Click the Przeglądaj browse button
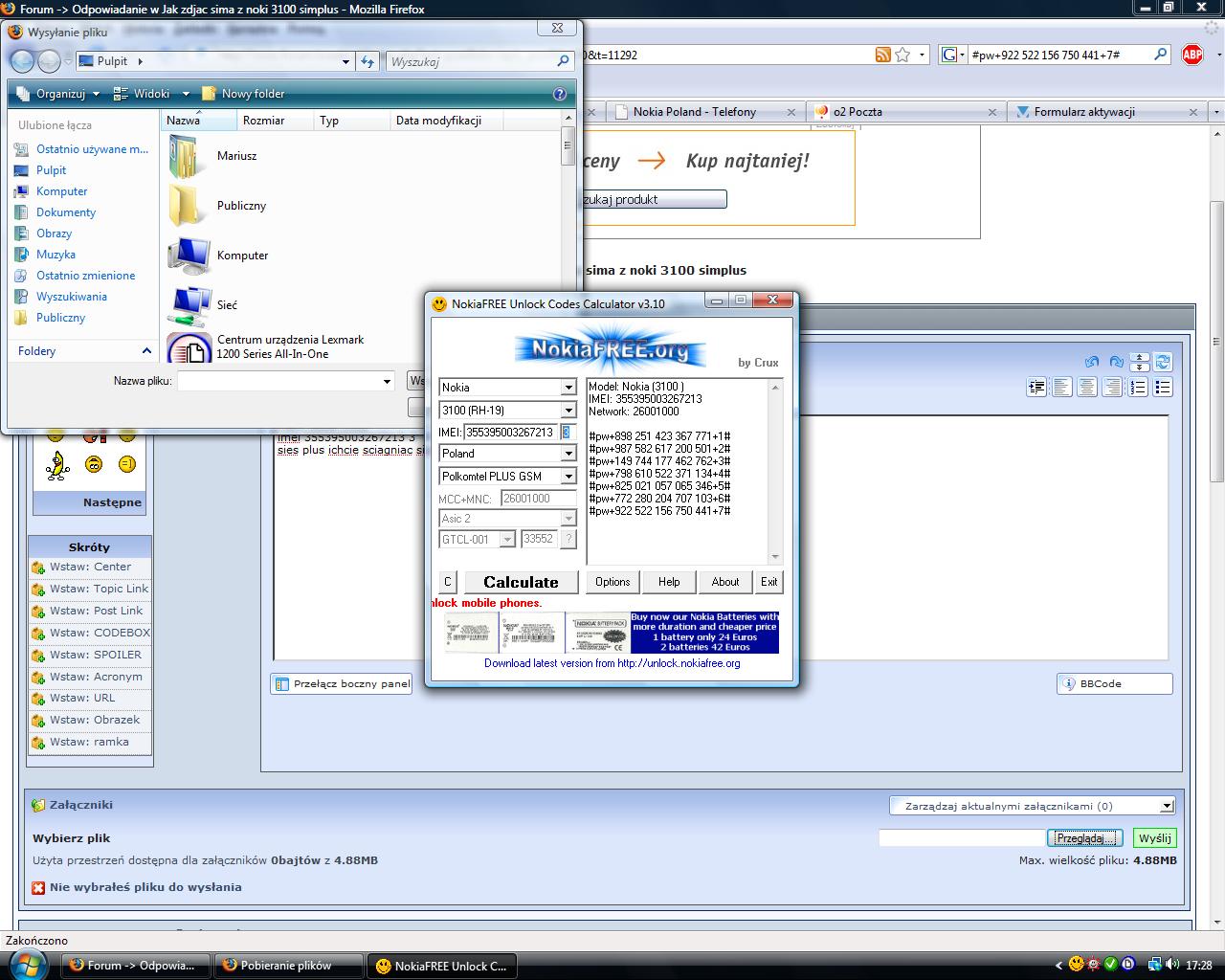 coord(1084,838)
